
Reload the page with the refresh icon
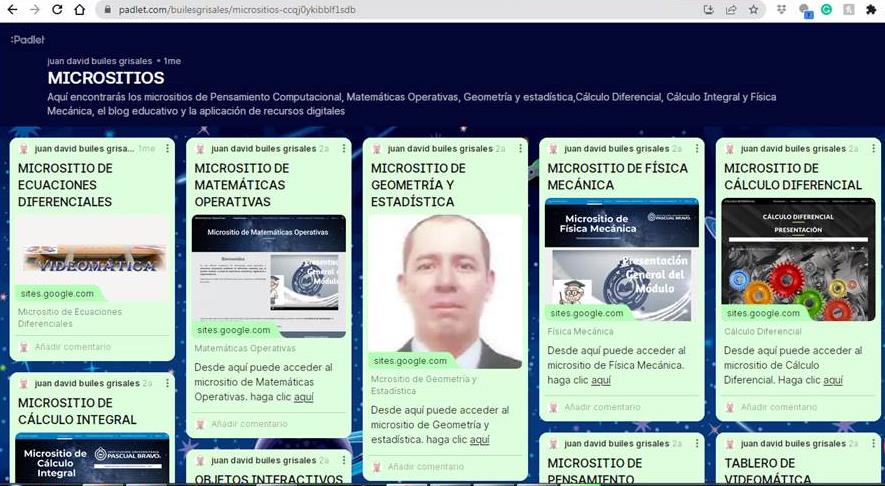point(57,10)
